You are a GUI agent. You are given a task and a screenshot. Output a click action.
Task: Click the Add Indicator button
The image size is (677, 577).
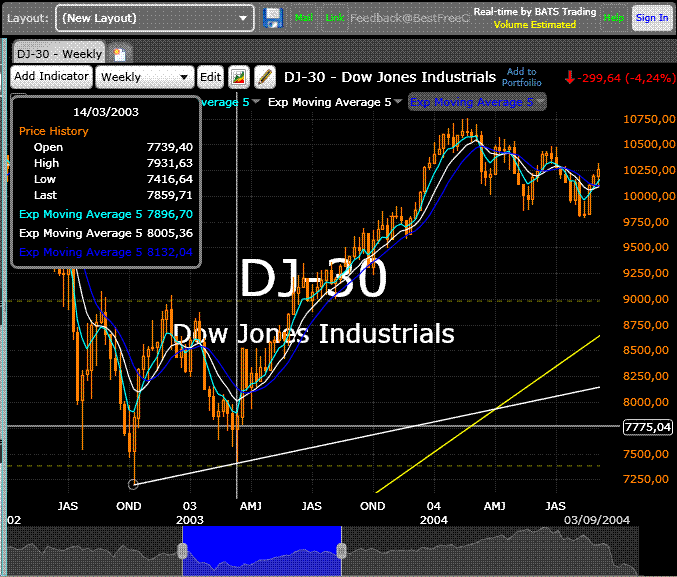[x=51, y=76]
